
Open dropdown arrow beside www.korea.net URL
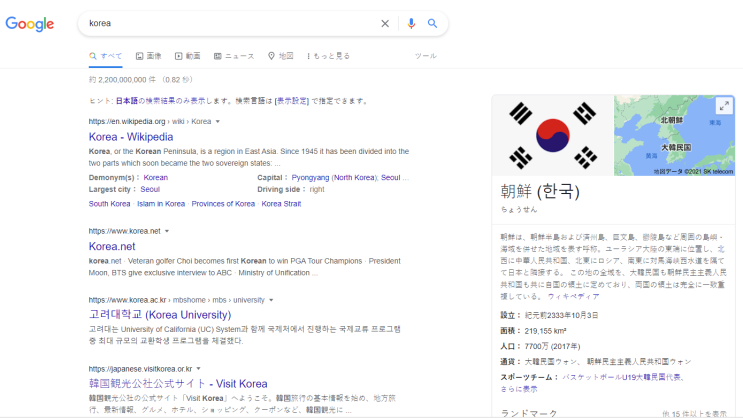(167, 231)
